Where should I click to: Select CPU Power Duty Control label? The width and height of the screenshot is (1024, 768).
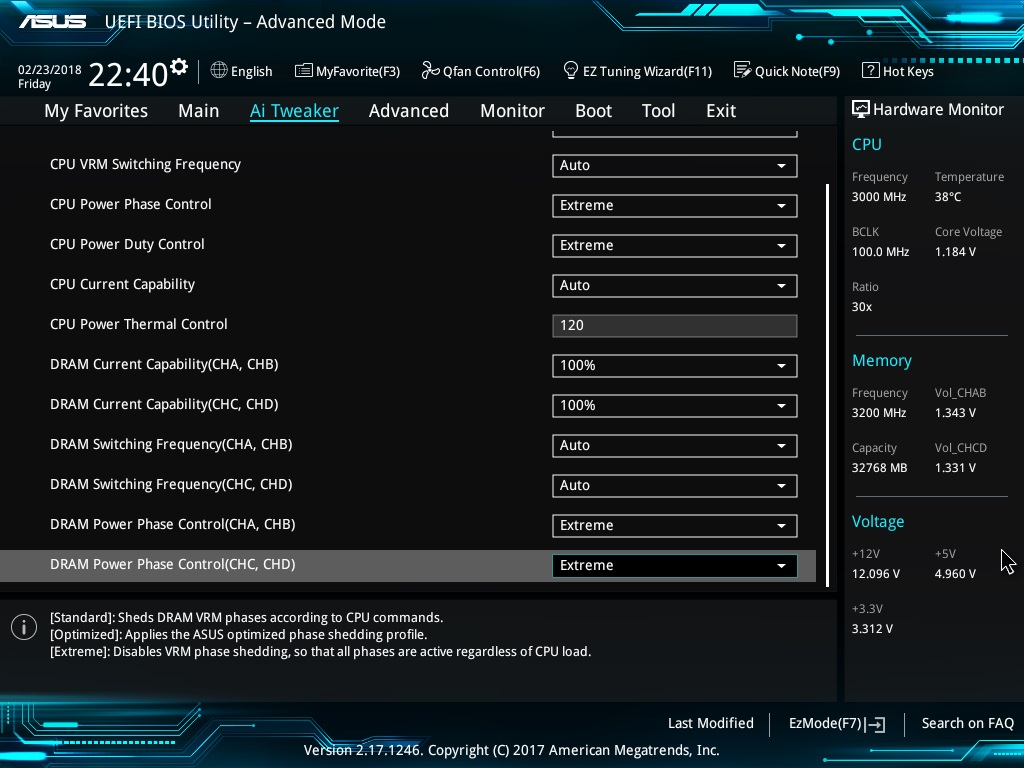(x=127, y=244)
